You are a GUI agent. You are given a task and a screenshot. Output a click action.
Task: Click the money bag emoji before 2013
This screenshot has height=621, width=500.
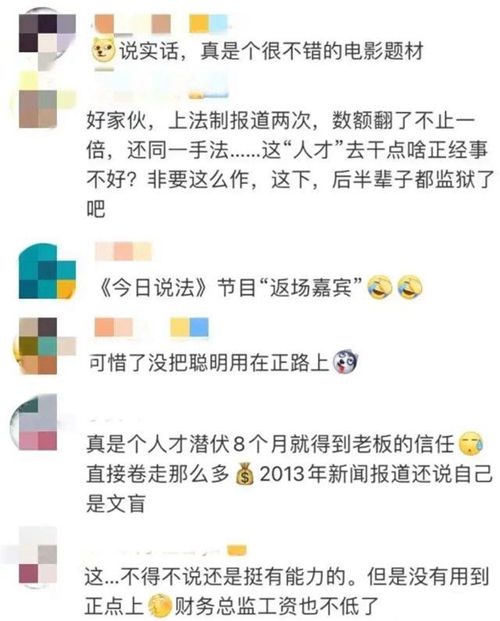point(244,474)
